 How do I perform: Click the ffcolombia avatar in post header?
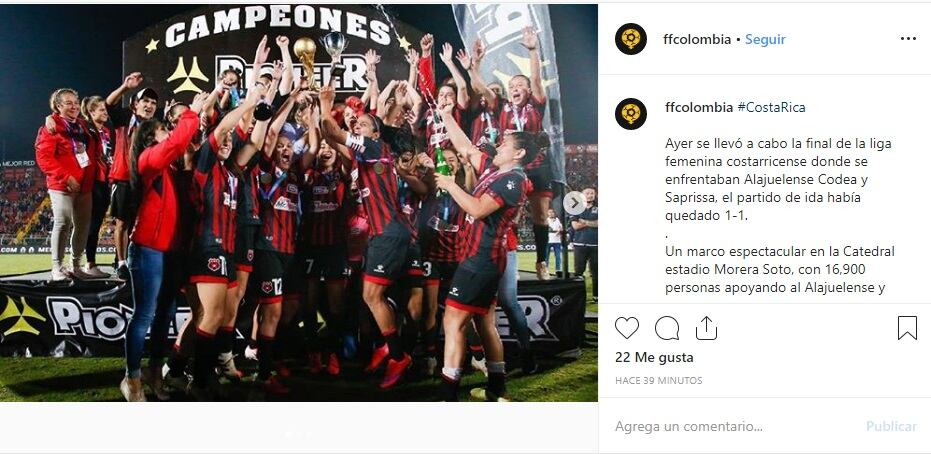tap(631, 39)
